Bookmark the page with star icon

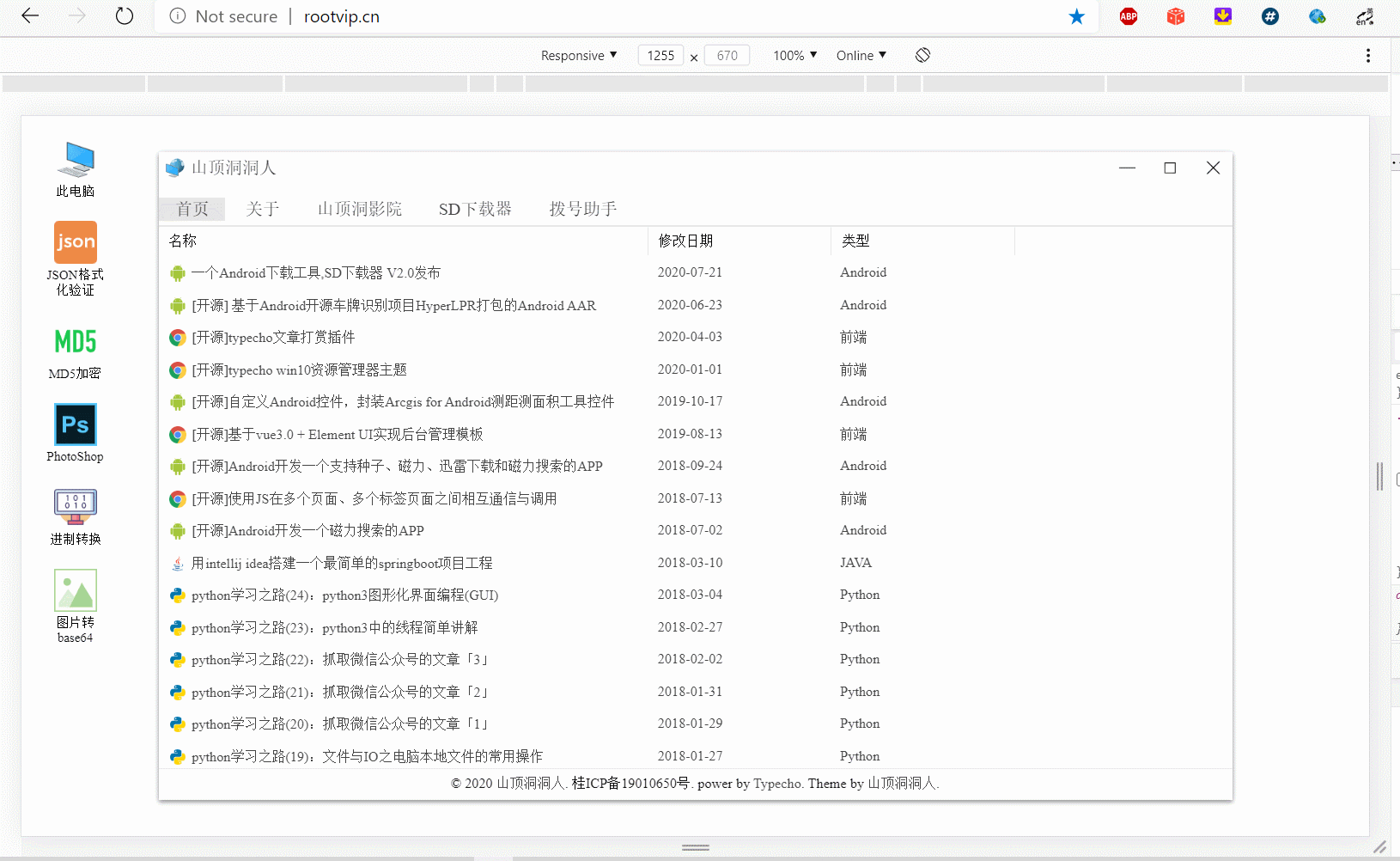(x=1076, y=16)
